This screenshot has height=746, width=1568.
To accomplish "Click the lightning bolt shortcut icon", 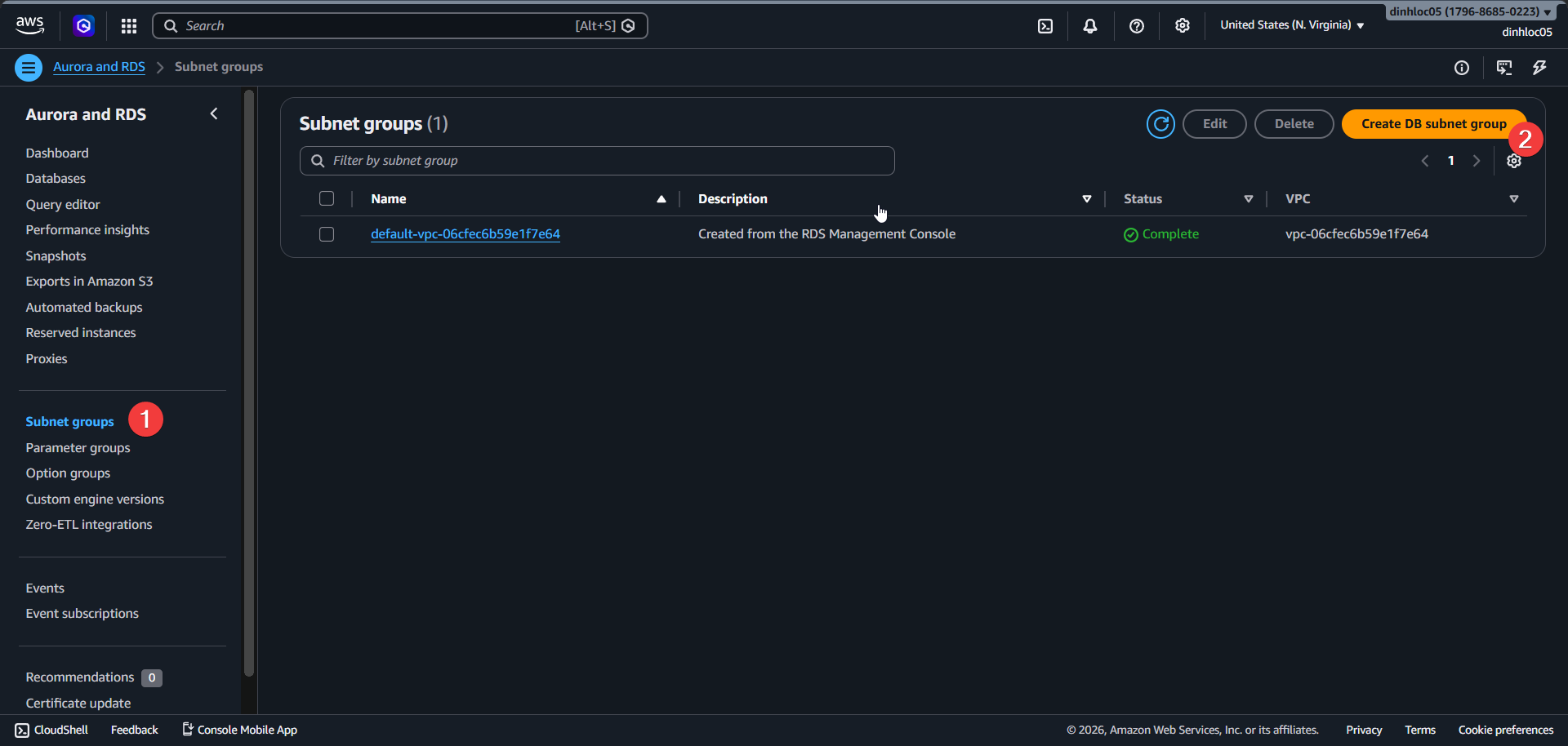I will point(1539,68).
